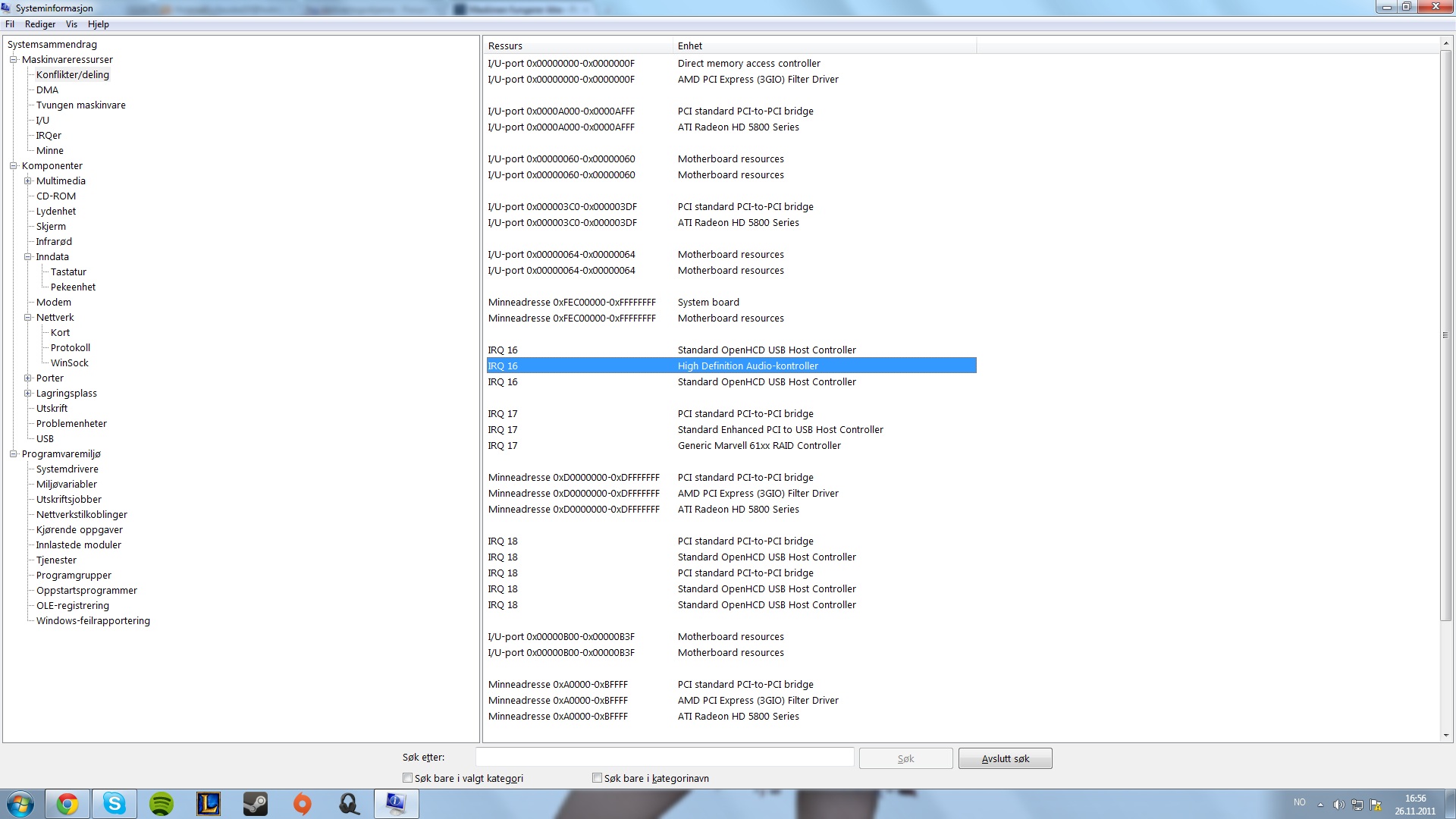
Task: Select Systemsammendrag in the tree
Action: tap(52, 44)
